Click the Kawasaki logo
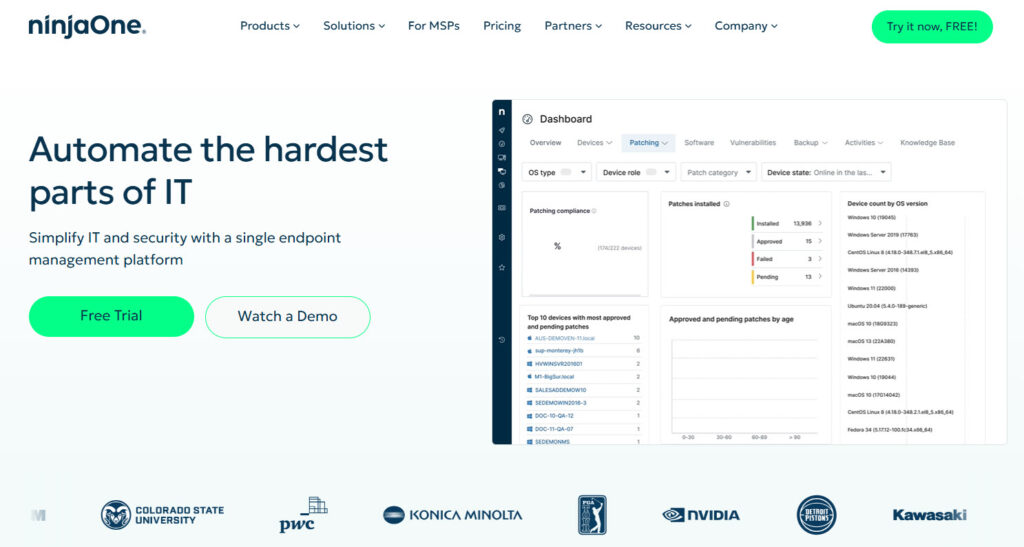Screen dimensions: 1024x547 pyautogui.click(x=929, y=515)
